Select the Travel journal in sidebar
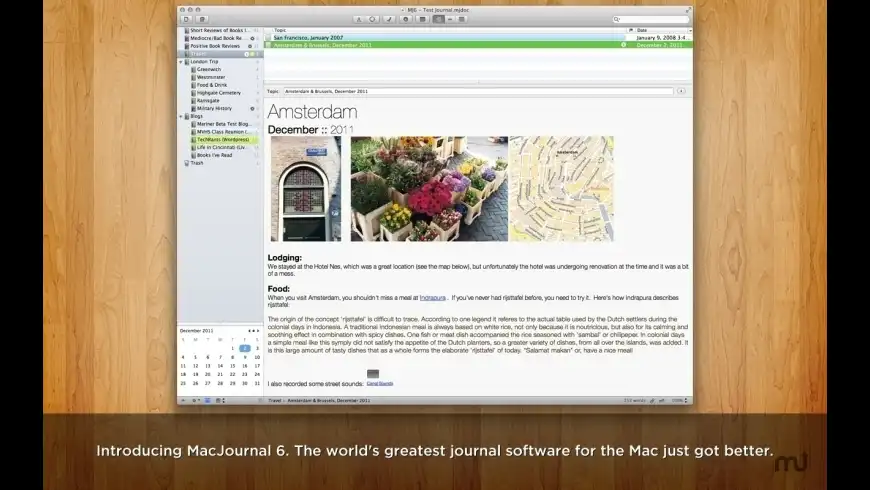870x490 pixels. coord(220,54)
